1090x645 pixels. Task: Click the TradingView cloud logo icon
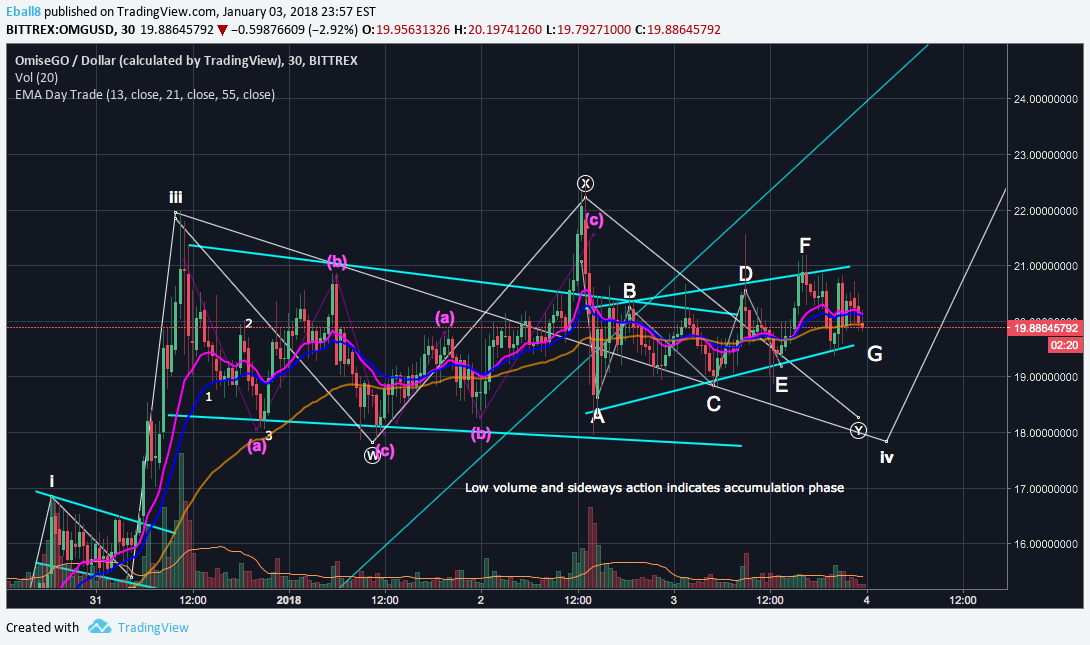(x=99, y=627)
